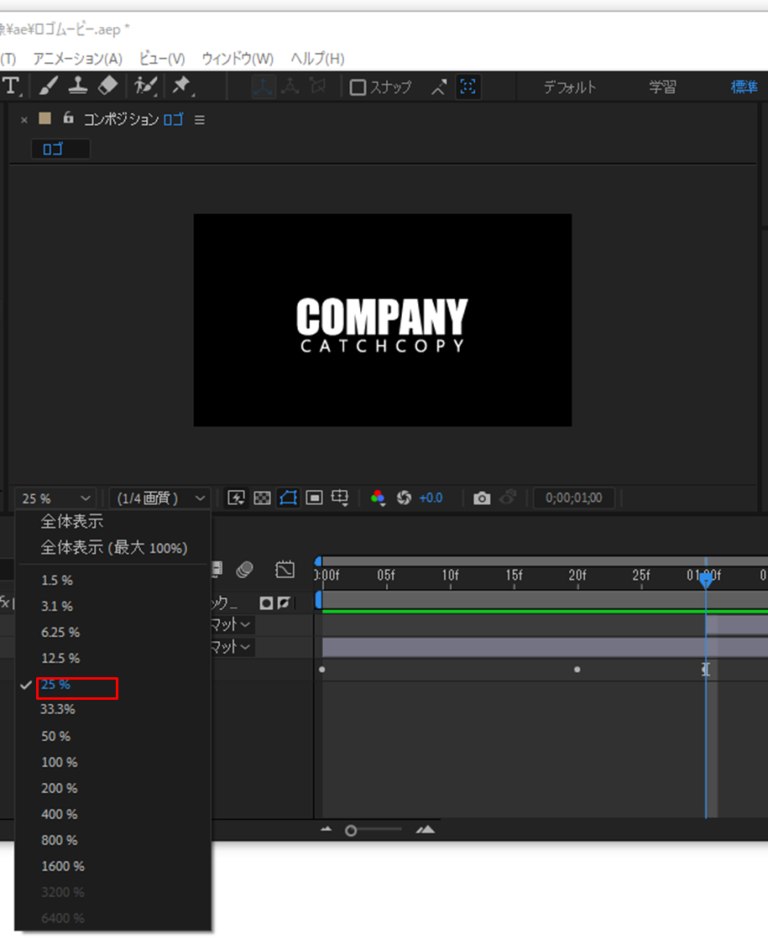Toggle the composition lock icon
Viewport: 768px width, 944px height.
pos(68,119)
